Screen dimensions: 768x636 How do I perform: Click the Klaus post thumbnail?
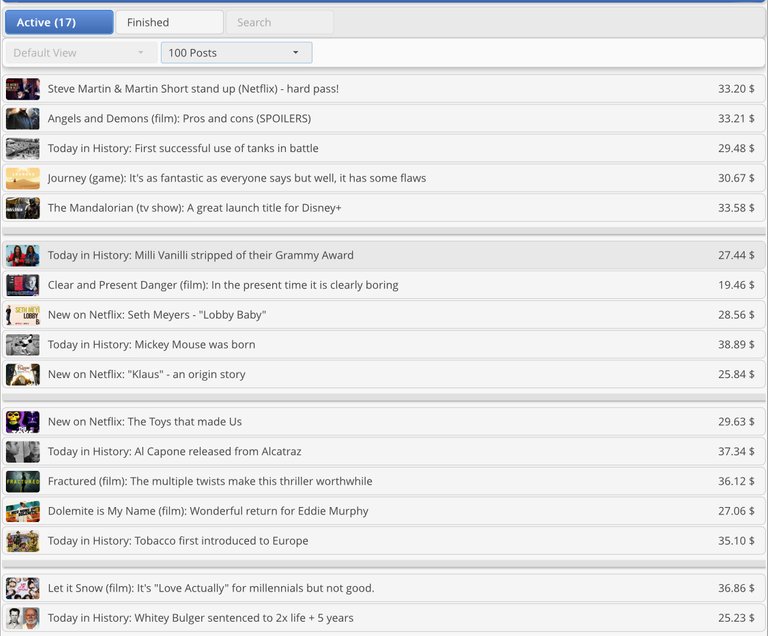[x=23, y=374]
